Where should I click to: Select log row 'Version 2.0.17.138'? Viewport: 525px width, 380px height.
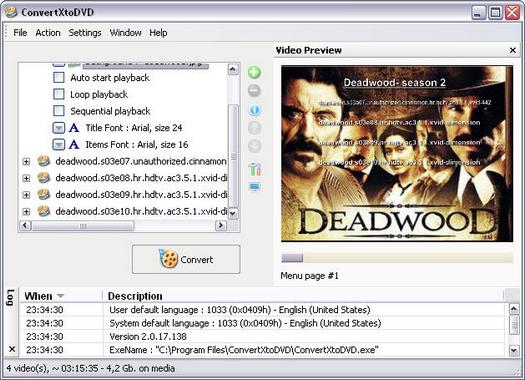point(262,336)
